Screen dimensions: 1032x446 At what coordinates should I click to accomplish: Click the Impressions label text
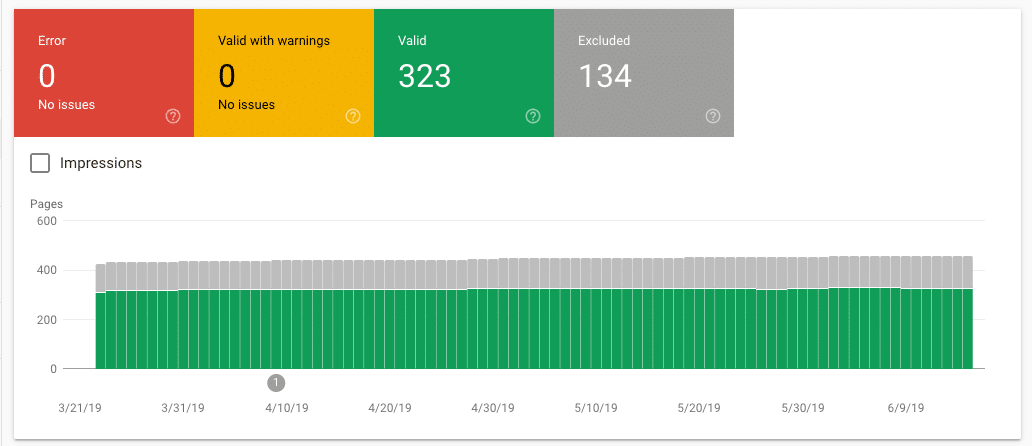101,163
